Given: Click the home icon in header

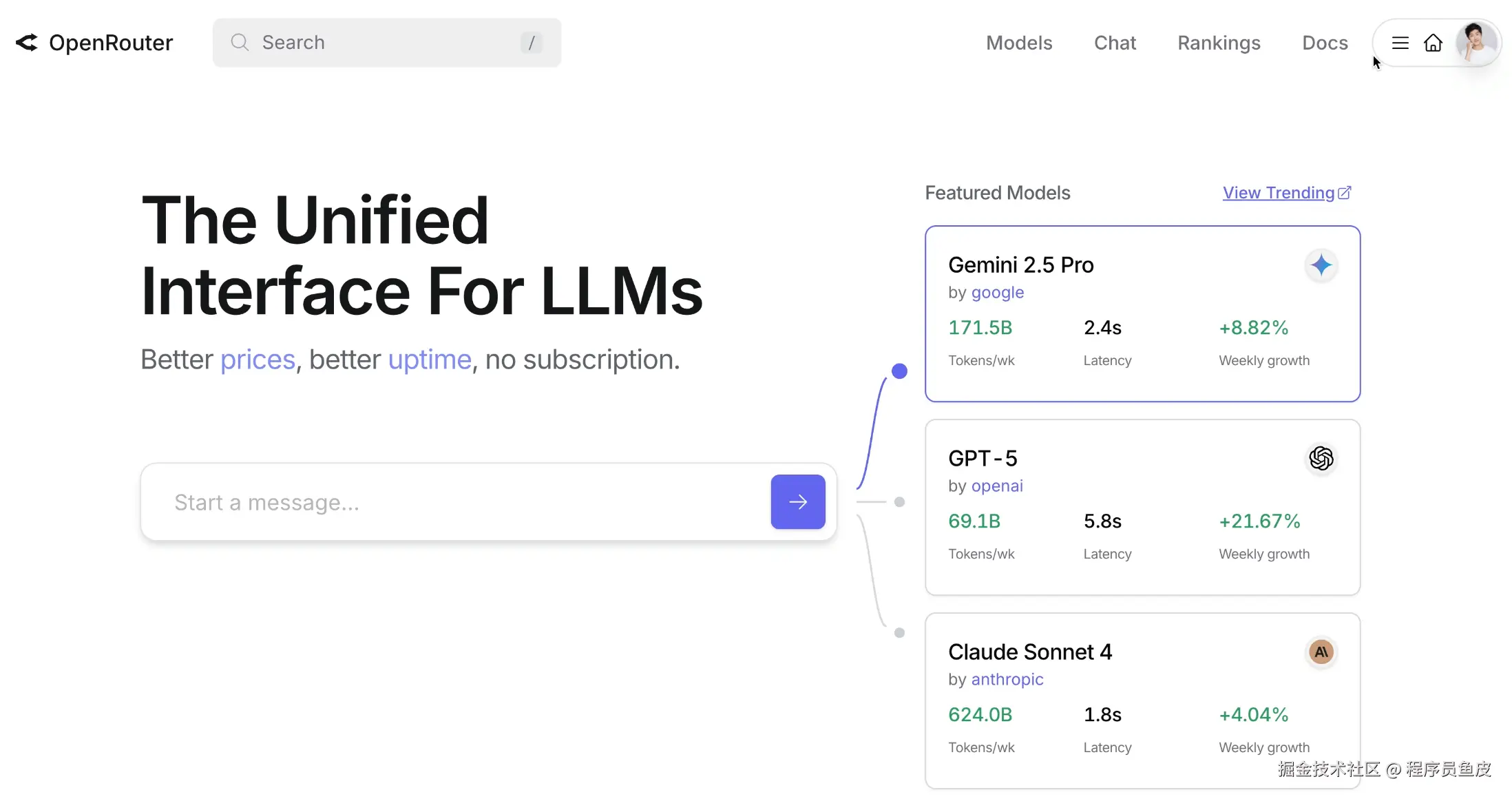Looking at the screenshot, I should [1433, 43].
